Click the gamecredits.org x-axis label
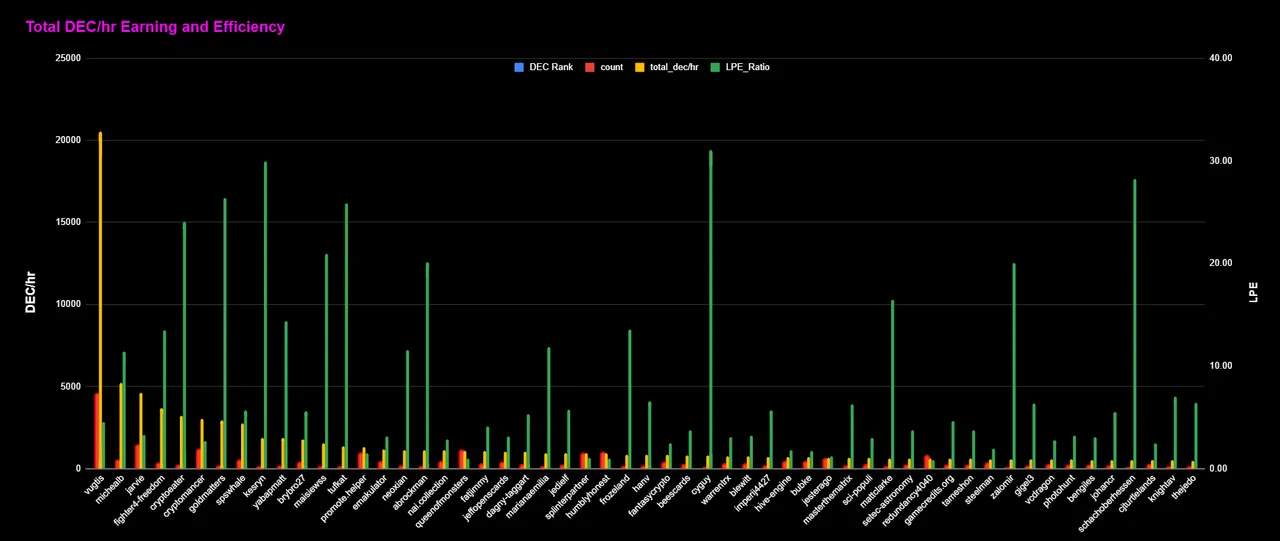The image size is (1280, 541). [930, 498]
